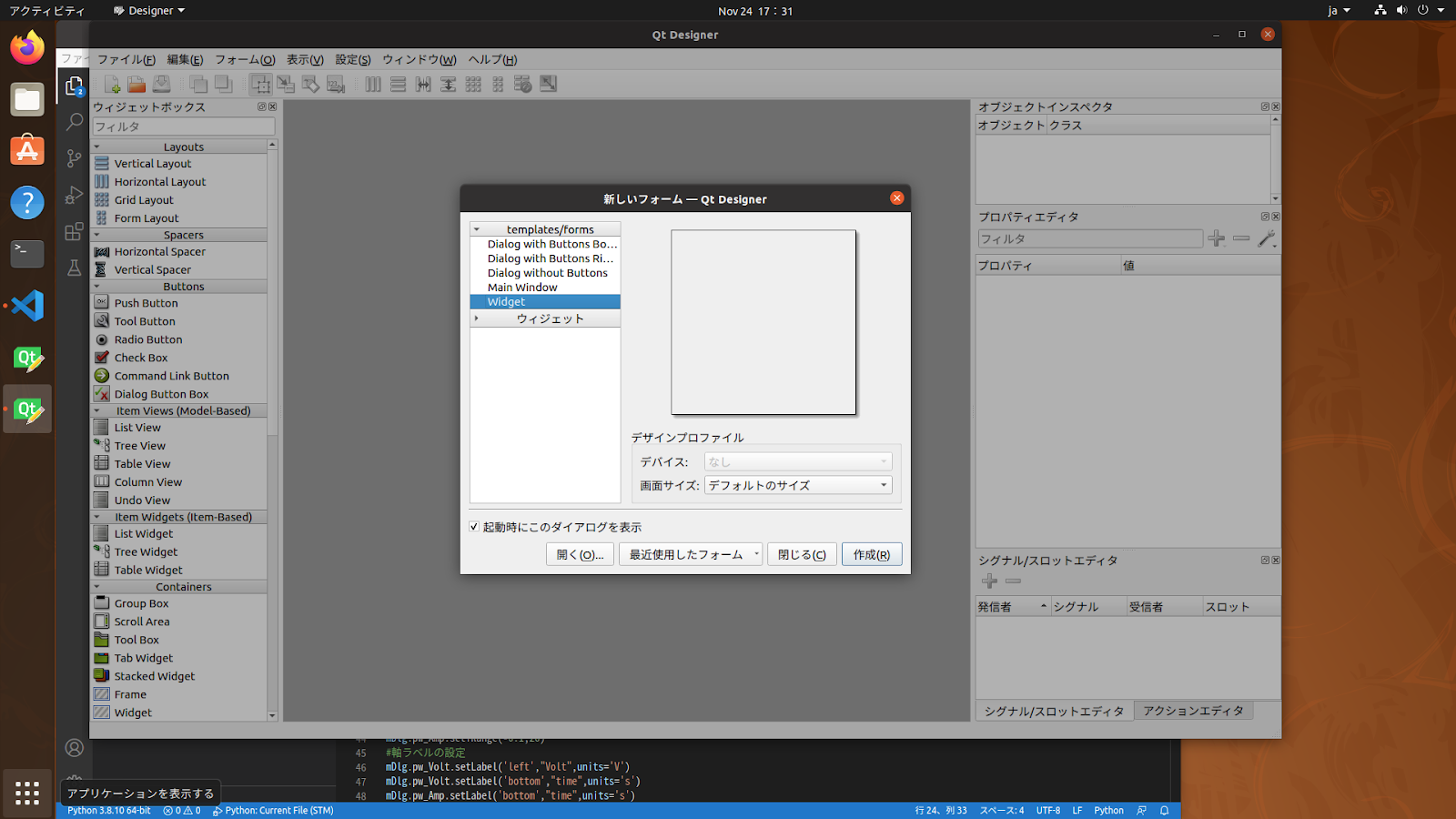Click the Signal/Slot Editor add connection plus
This screenshot has height=819, width=1456.
989,581
